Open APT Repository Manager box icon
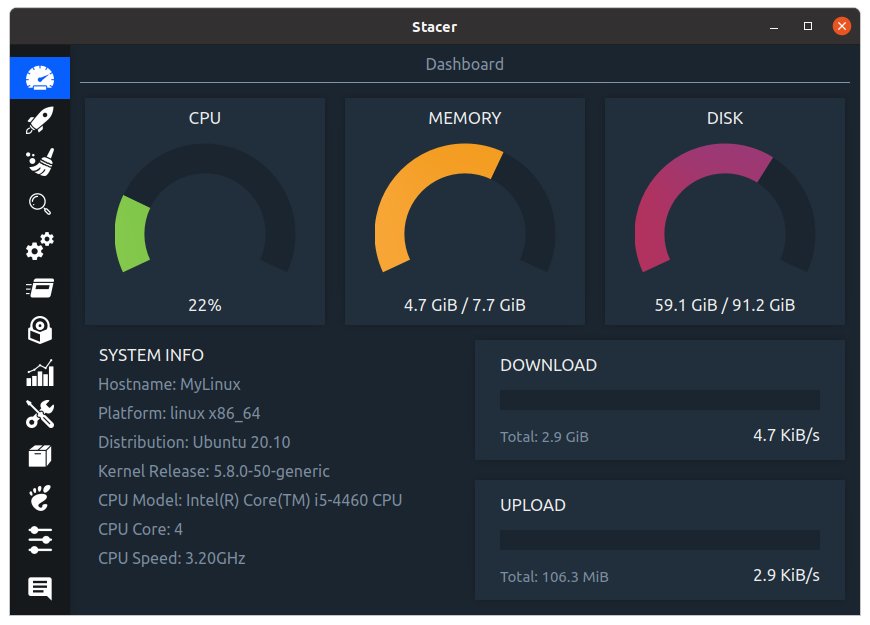The width and height of the screenshot is (870, 625). tap(40, 456)
